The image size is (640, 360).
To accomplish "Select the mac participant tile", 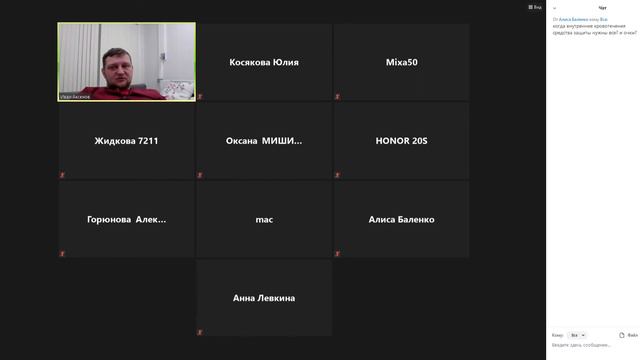I will pyautogui.click(x=264, y=219).
